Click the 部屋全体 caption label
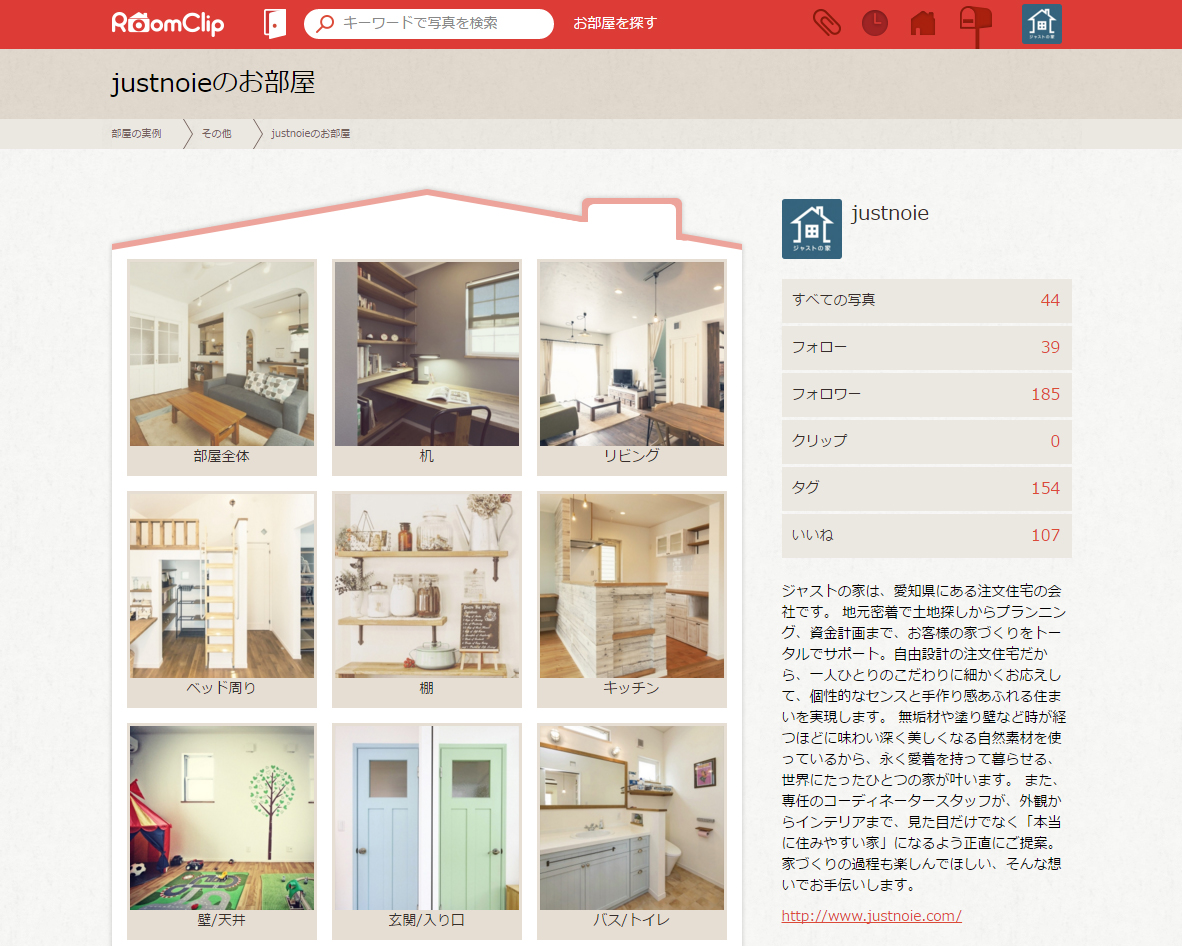This screenshot has height=946, width=1182. (x=222, y=456)
